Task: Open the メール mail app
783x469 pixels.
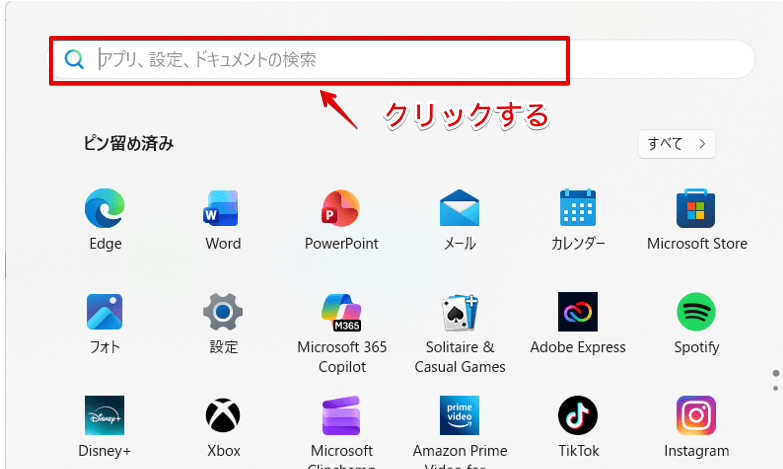Action: pos(459,218)
